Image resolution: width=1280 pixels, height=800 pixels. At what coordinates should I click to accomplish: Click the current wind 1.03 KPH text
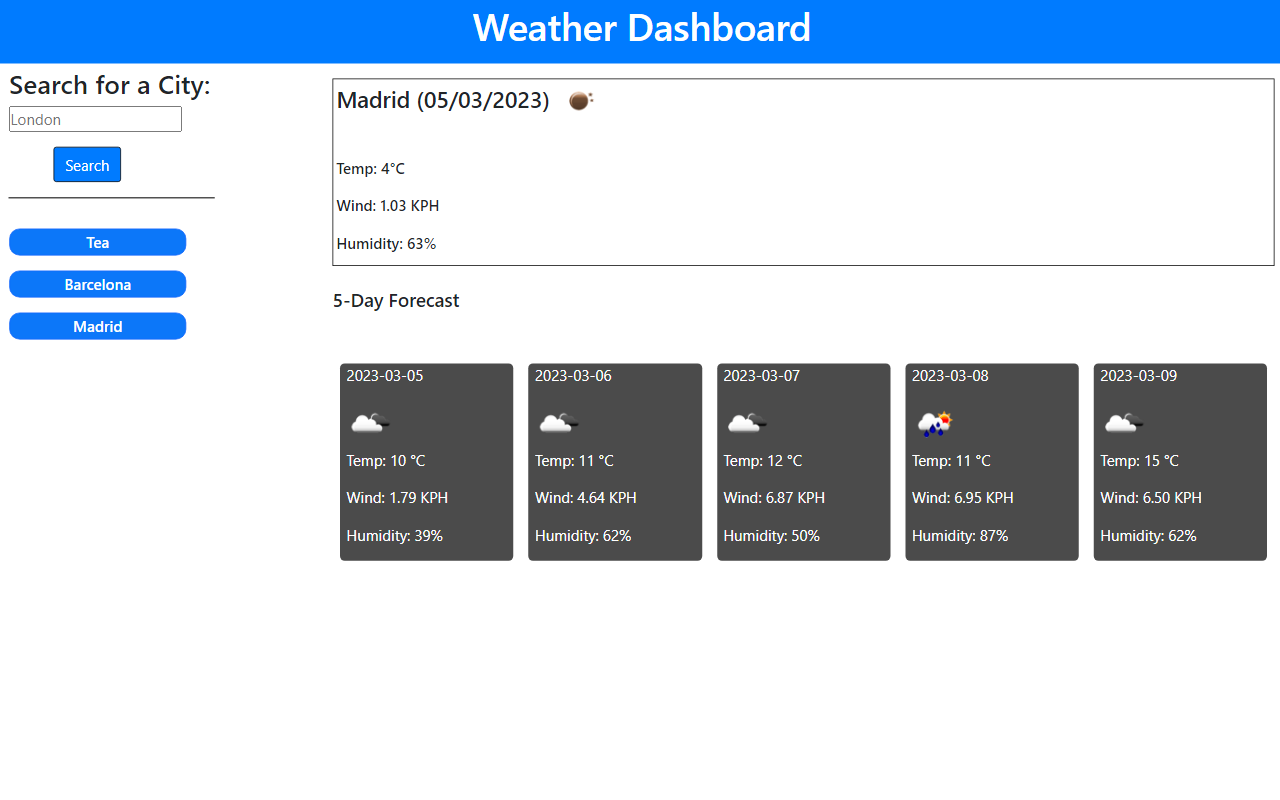(x=388, y=206)
